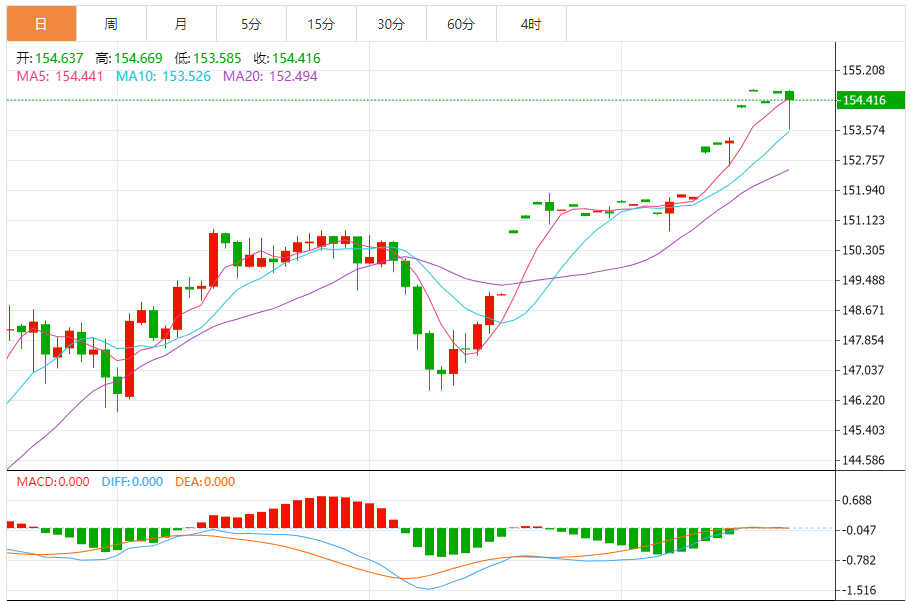The image size is (911, 601).
Task: Open the 15分 timeframe tab
Action: 321,24
